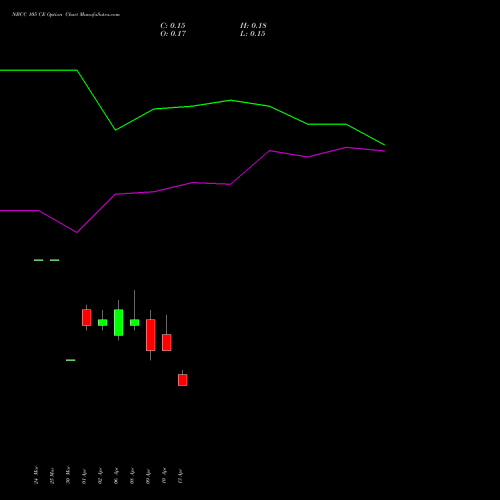Select the 17 Apr date label

pos(180,477)
